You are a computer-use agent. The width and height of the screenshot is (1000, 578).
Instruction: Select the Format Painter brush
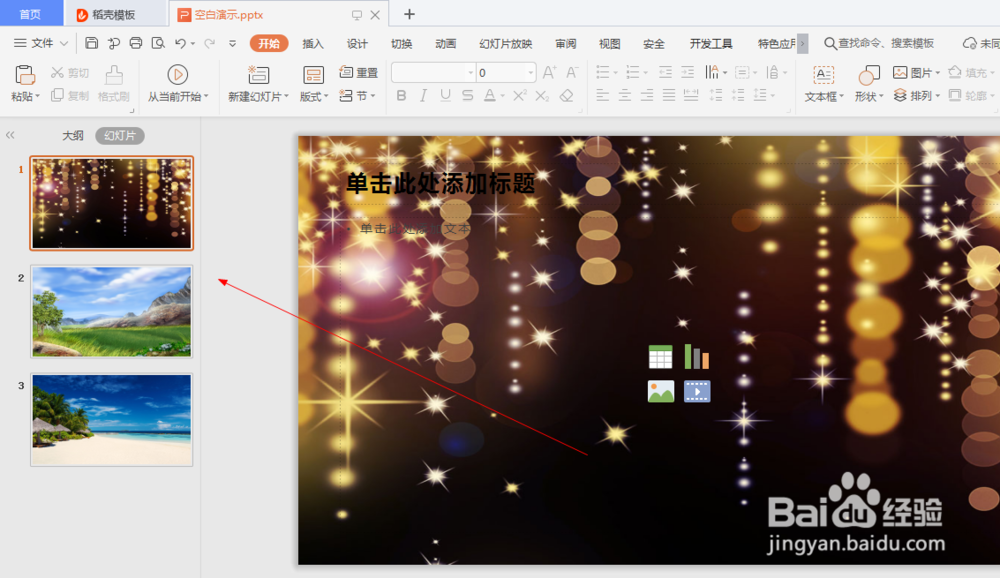point(114,75)
